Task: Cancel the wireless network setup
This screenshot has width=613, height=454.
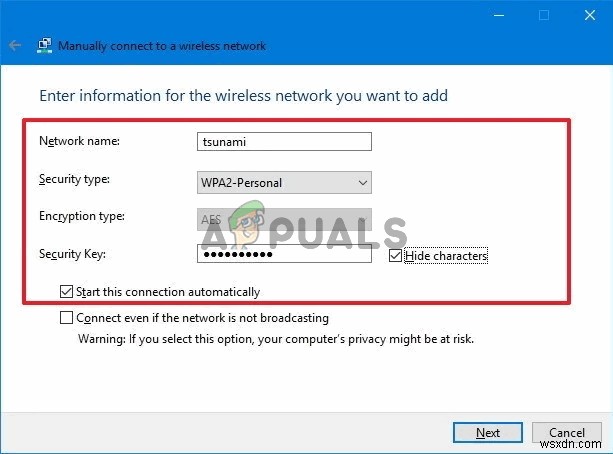Action: pos(567,433)
